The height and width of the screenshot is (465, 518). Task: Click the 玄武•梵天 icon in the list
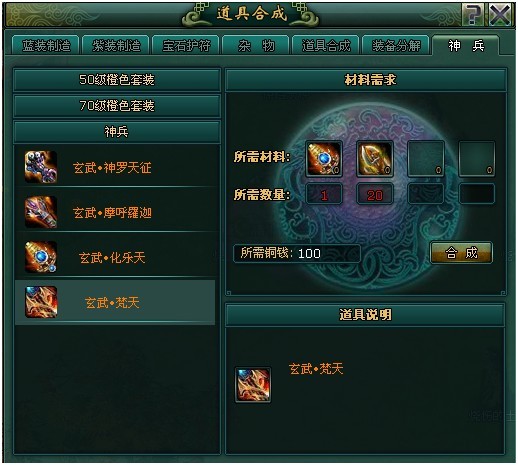(41, 302)
